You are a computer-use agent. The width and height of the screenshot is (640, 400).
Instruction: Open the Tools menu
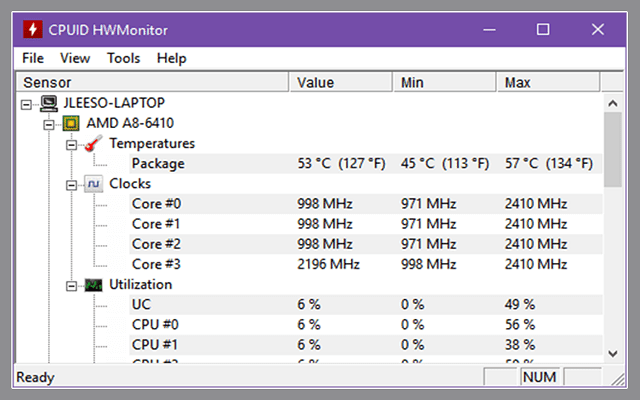(x=123, y=58)
